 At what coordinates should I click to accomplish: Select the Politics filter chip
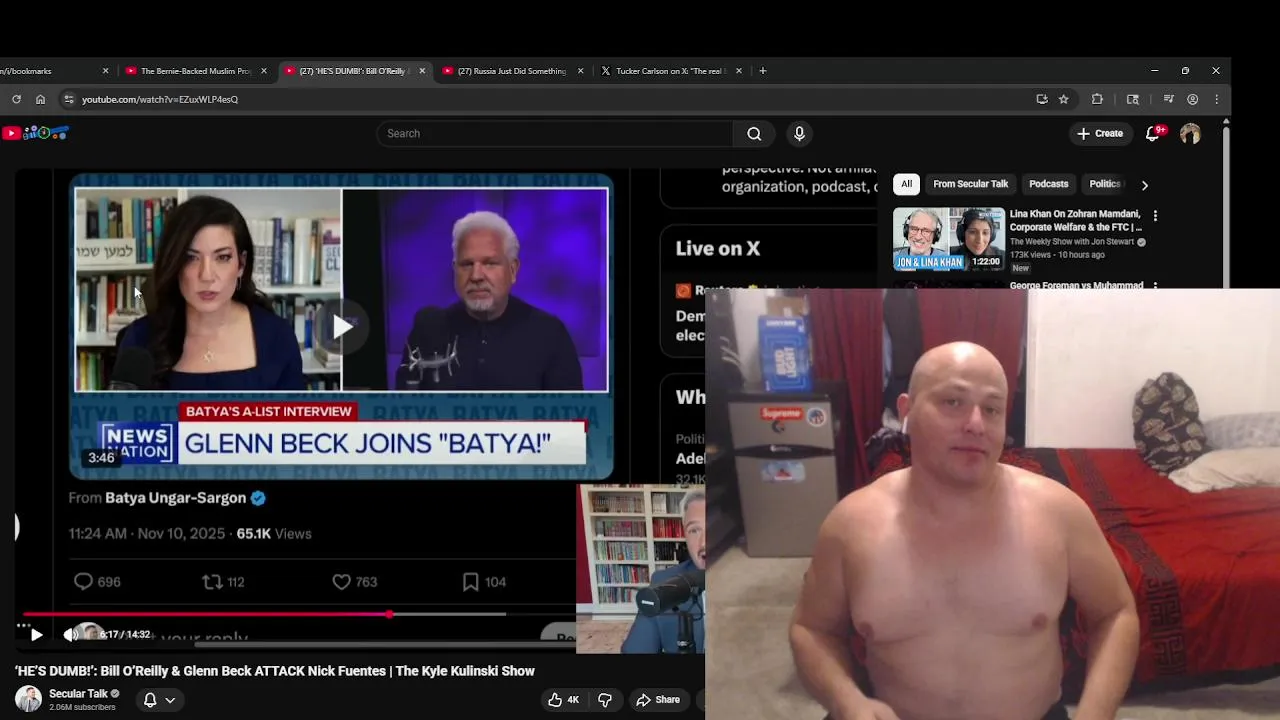pyautogui.click(x=1105, y=184)
